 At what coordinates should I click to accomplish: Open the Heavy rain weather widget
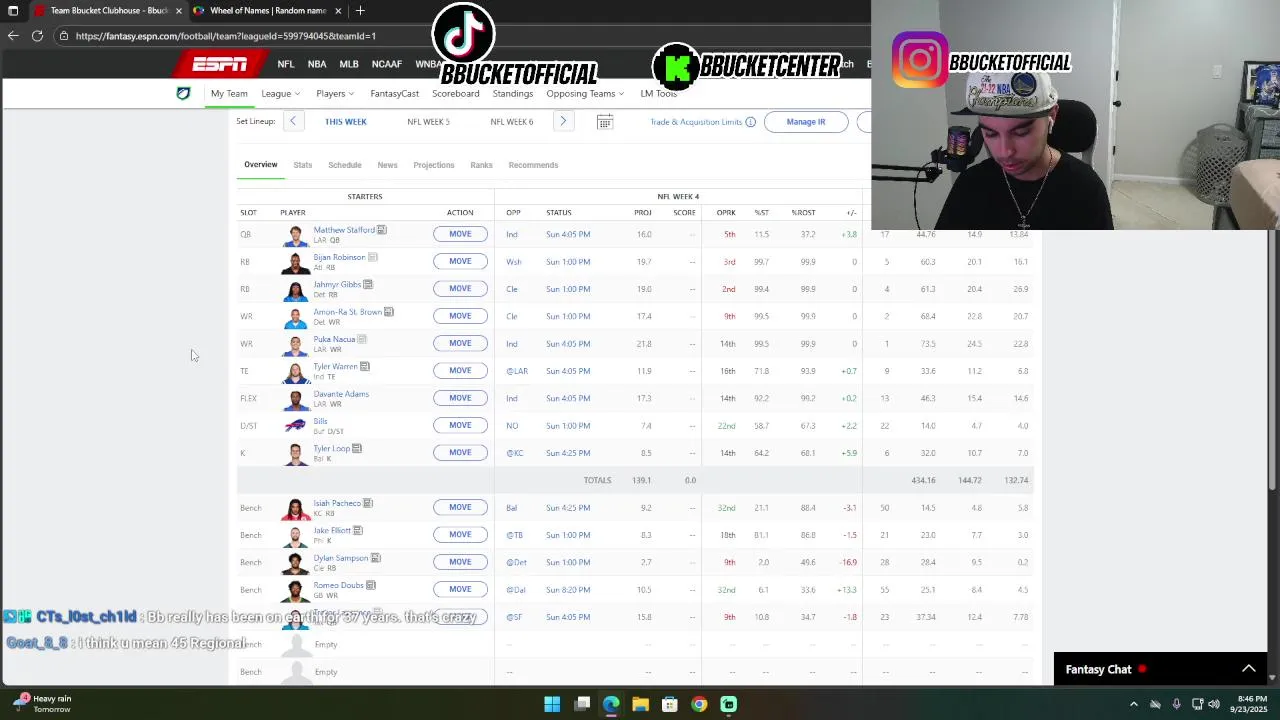42,704
